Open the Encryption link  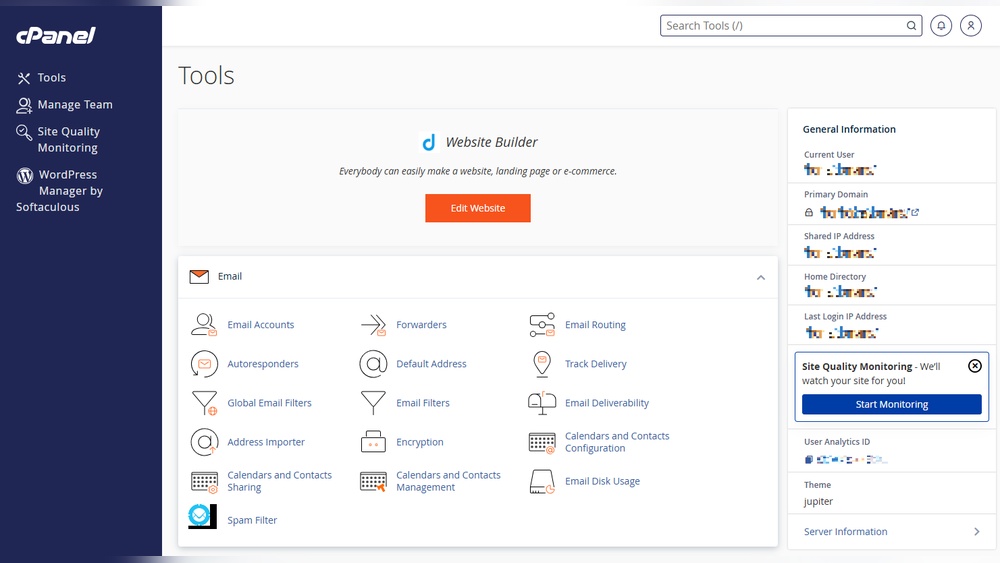click(420, 442)
